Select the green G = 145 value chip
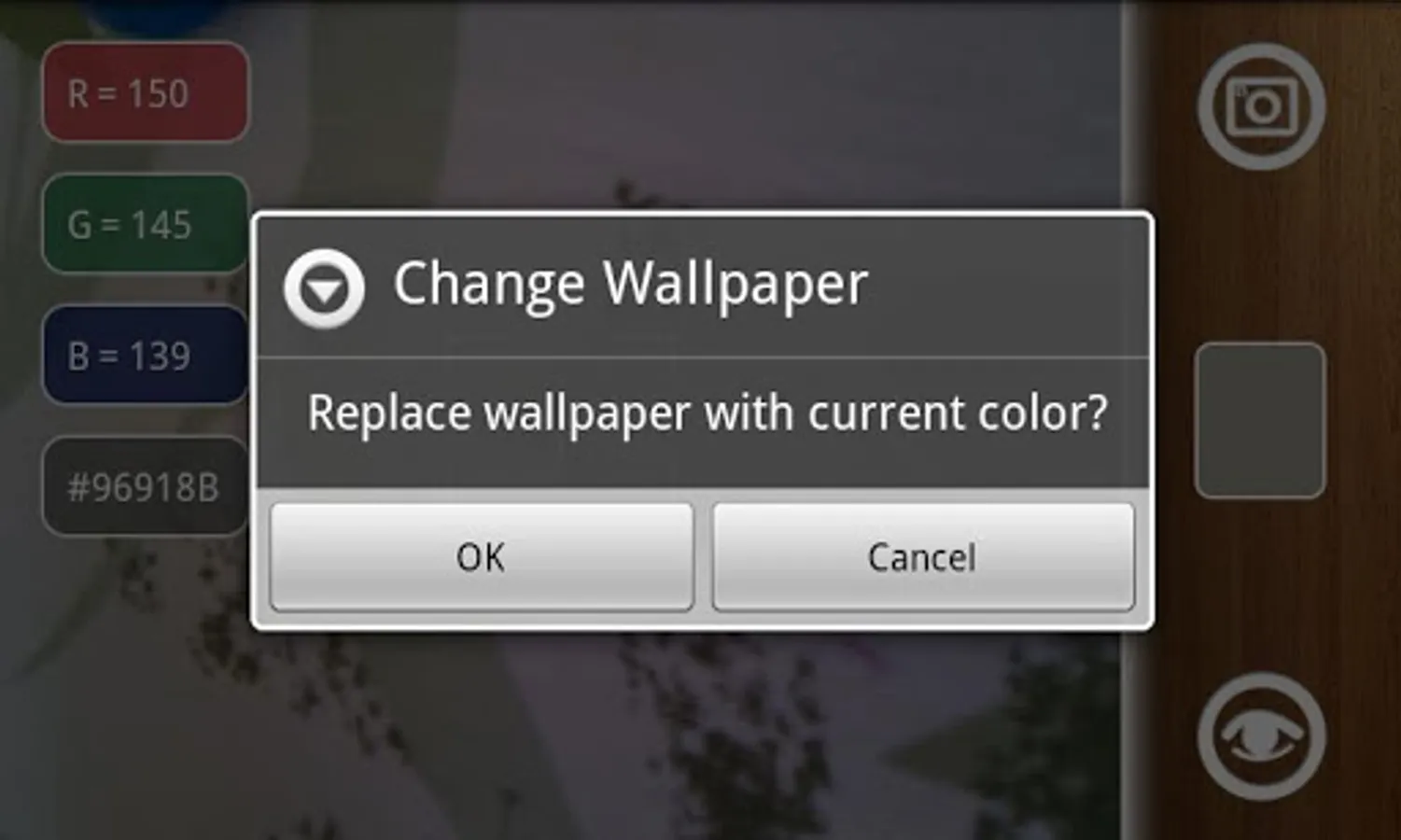Viewport: 1401px width, 840px height. coord(146,224)
